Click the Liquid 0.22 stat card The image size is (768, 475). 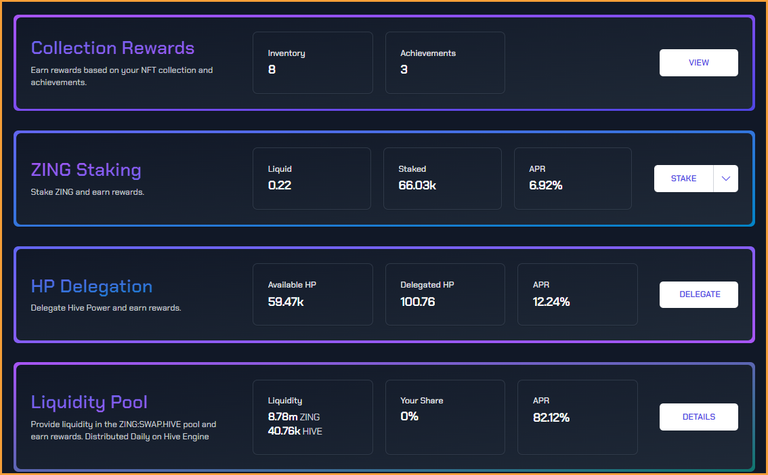[x=312, y=179]
